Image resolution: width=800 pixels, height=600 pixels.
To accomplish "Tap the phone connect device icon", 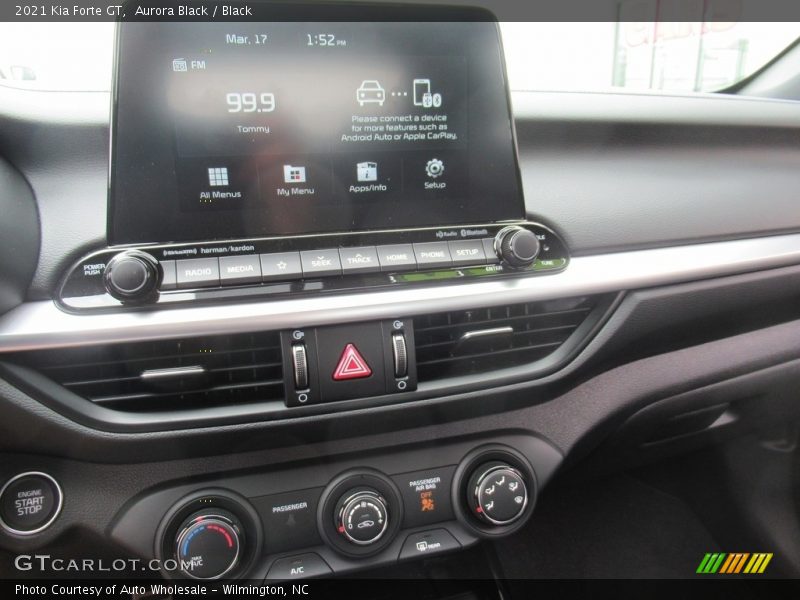I will (427, 93).
